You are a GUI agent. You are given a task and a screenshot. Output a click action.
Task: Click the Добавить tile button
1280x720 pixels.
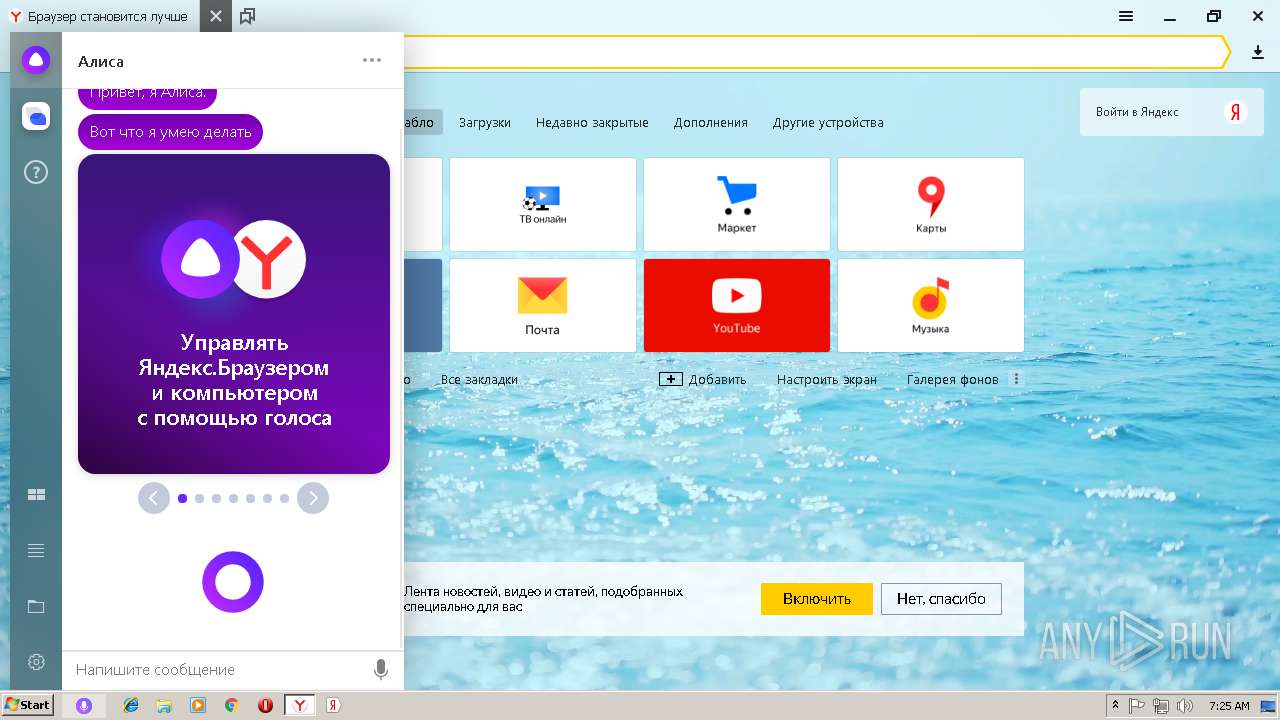coord(703,379)
